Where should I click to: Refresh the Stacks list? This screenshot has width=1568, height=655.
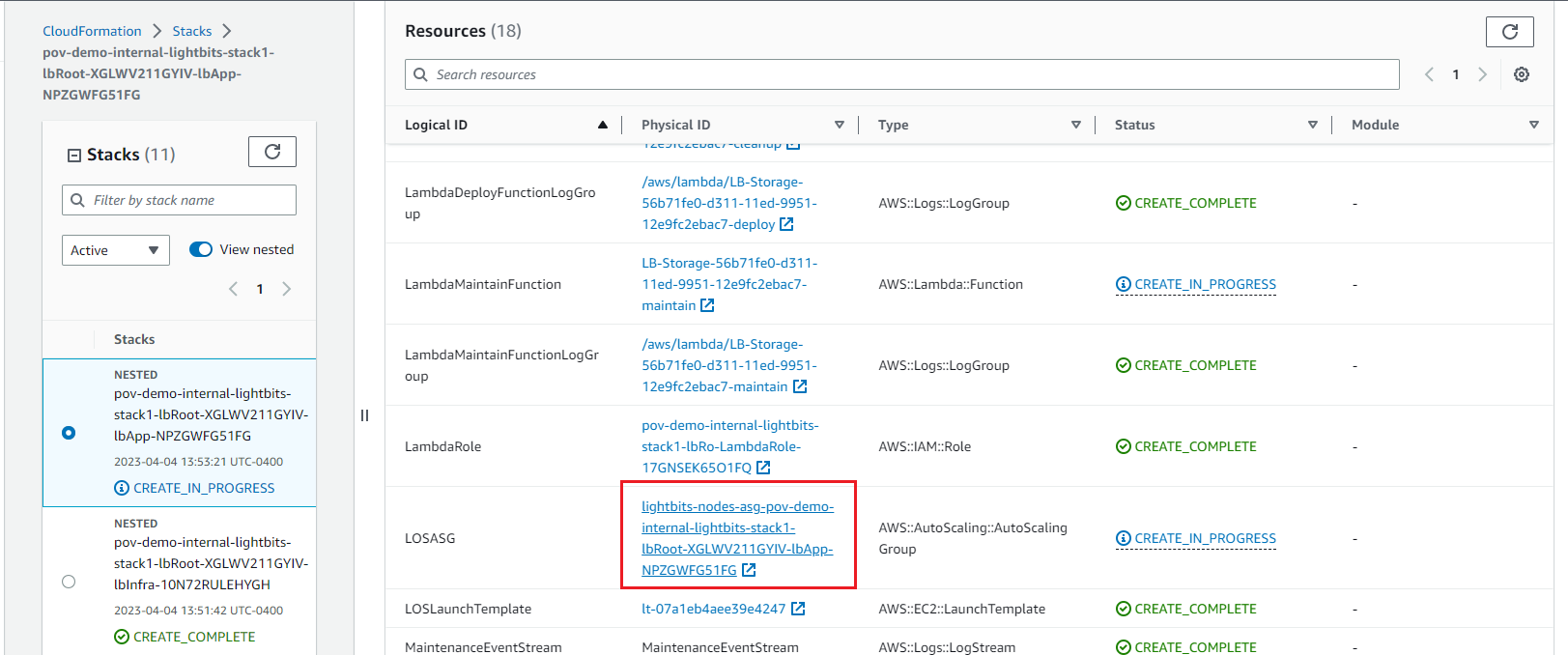tap(272, 152)
